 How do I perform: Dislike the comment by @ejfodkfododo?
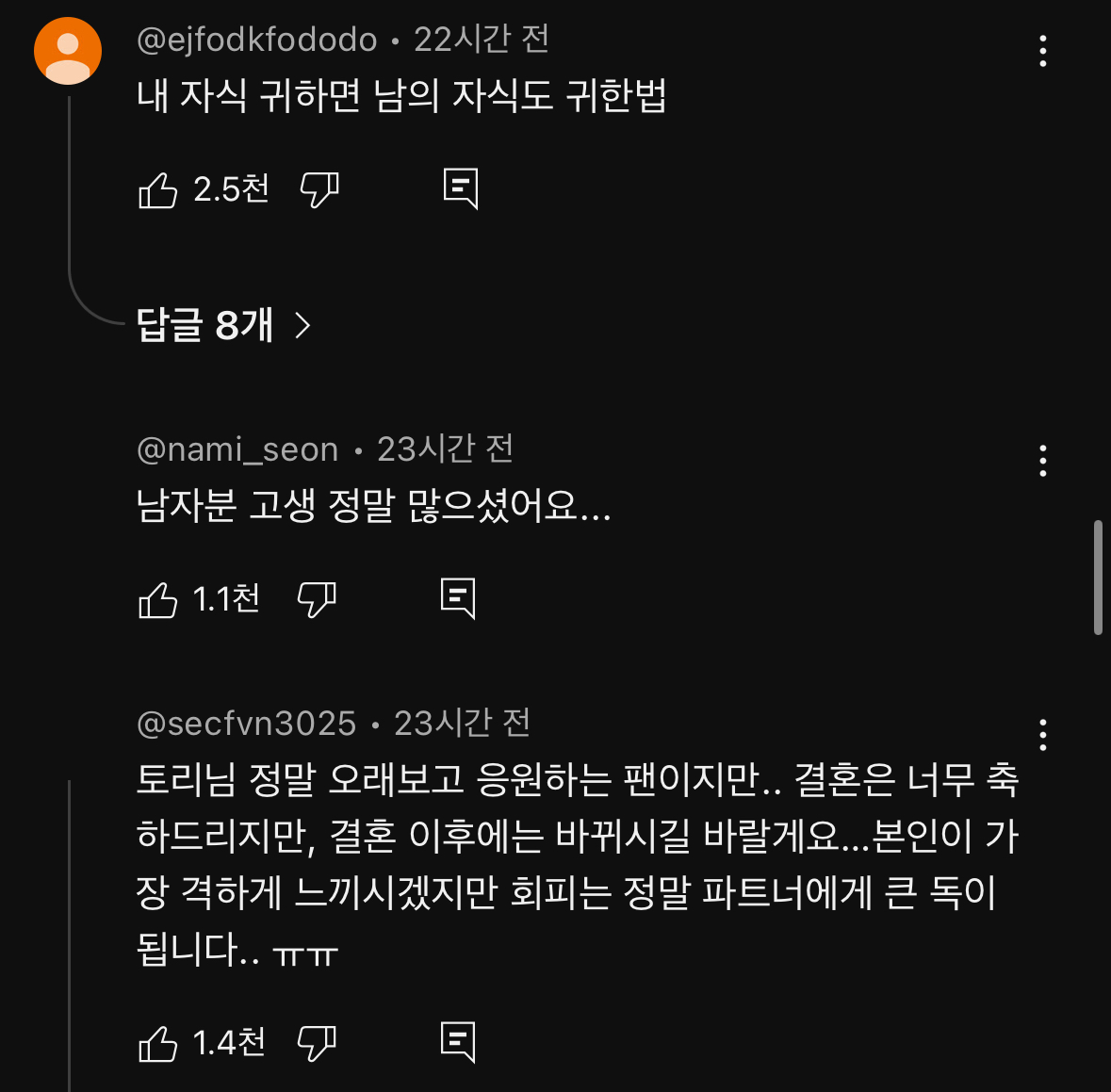coord(319,190)
